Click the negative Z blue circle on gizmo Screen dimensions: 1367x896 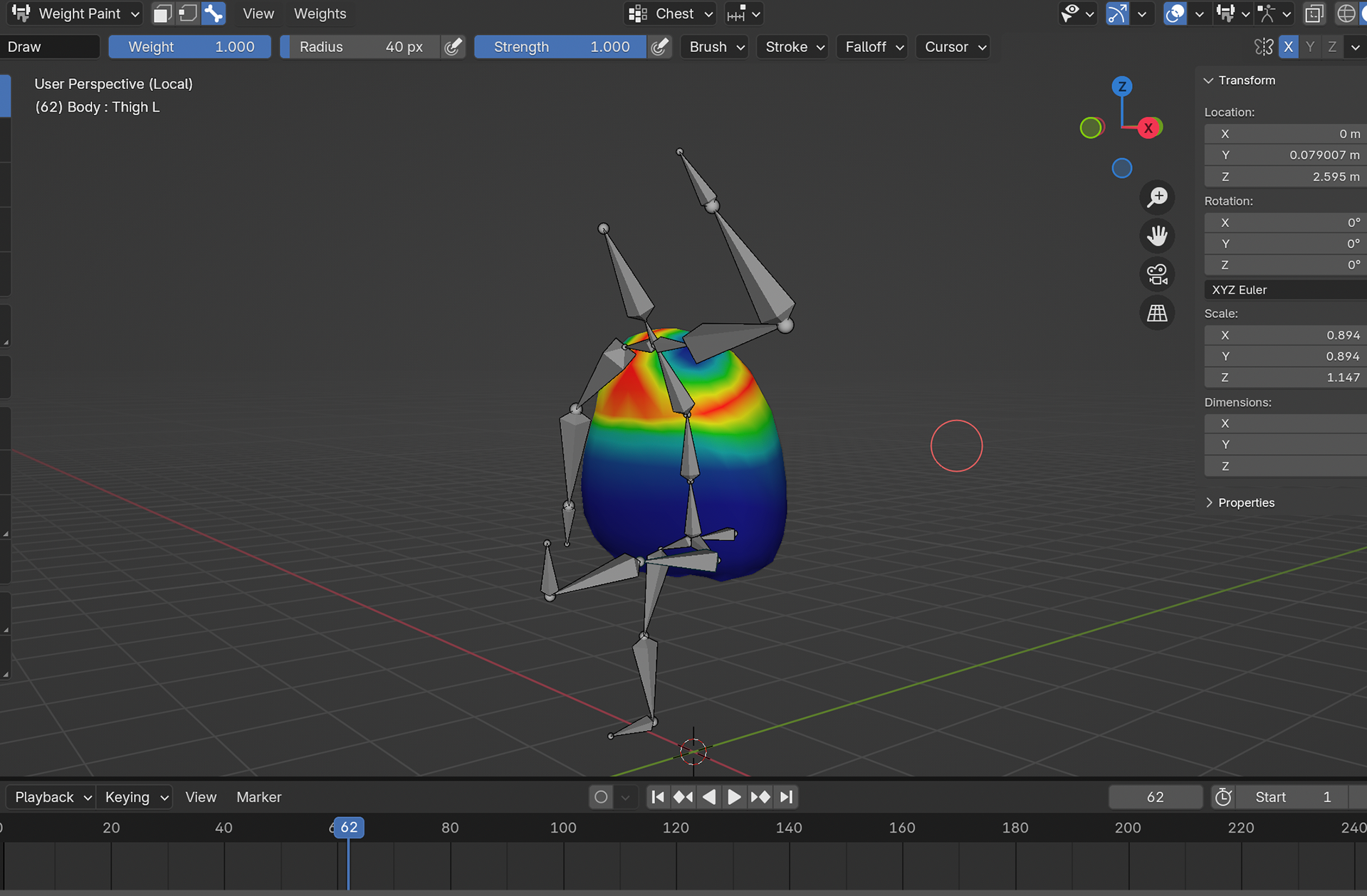[x=1122, y=168]
